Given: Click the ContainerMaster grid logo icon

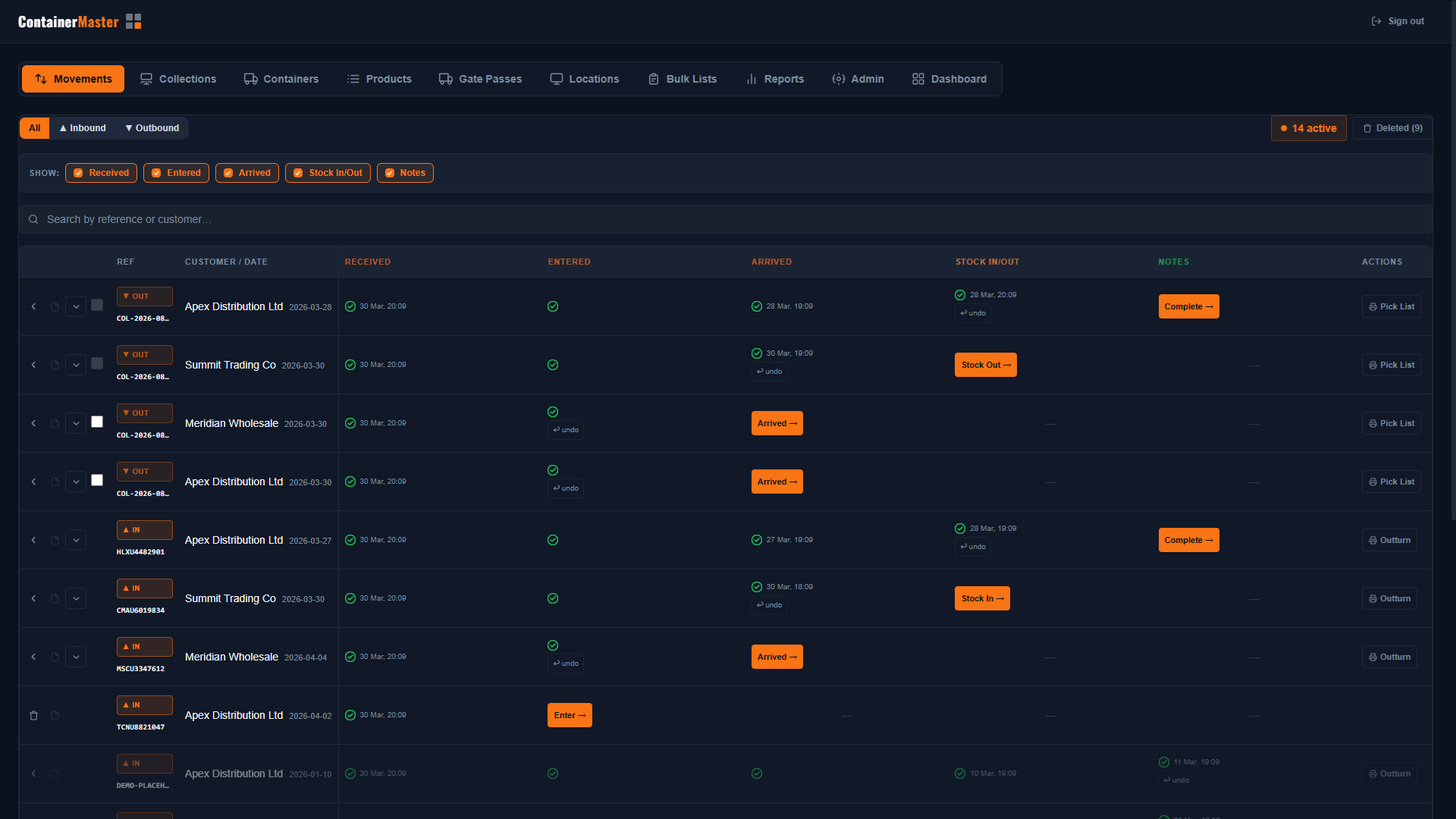Looking at the screenshot, I should click(133, 21).
